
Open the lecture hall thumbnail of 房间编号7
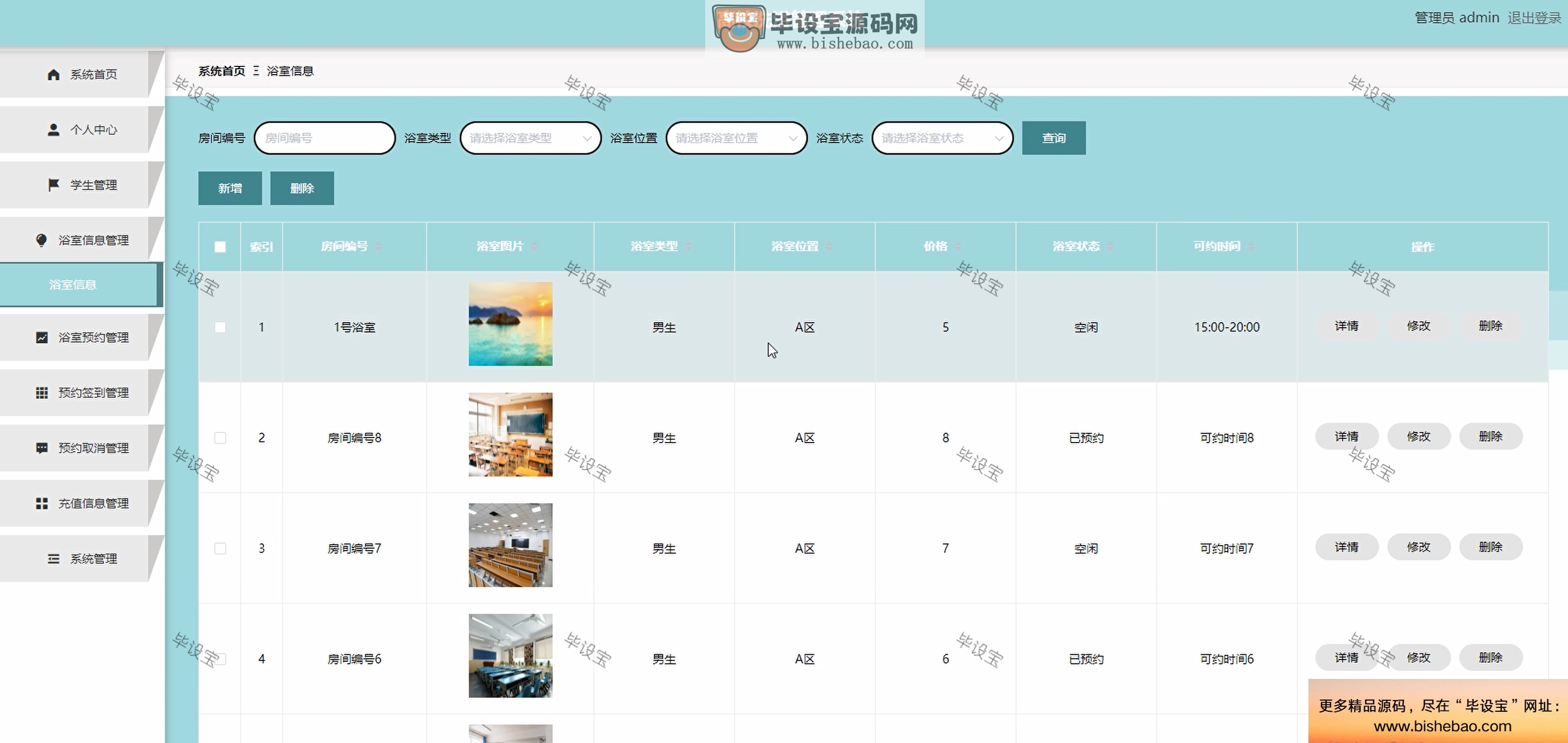click(511, 545)
